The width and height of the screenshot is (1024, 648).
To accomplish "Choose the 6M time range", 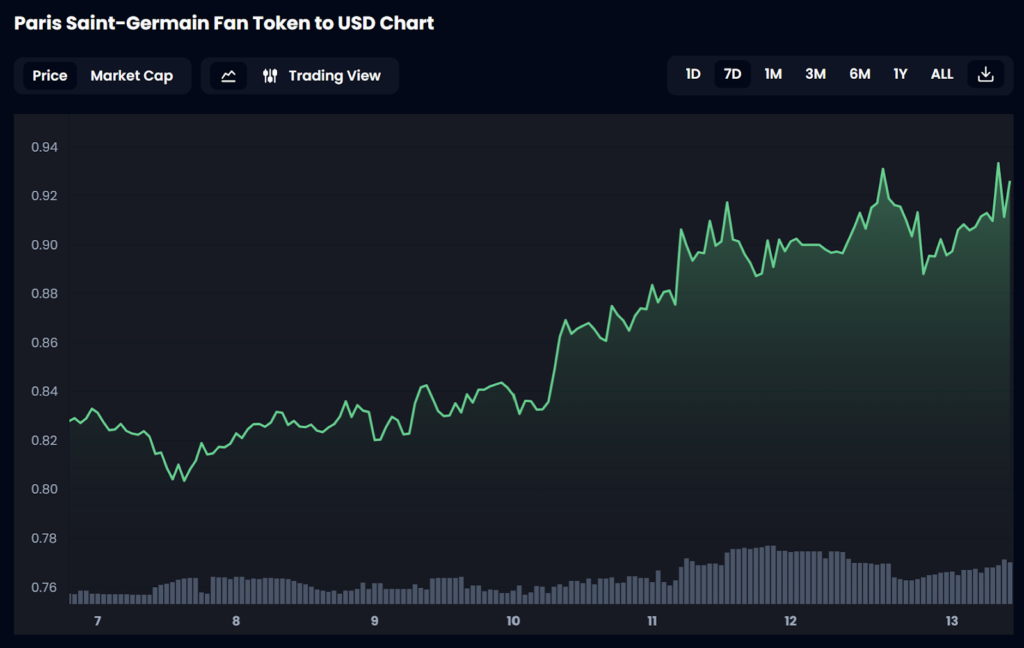I will click(x=859, y=74).
